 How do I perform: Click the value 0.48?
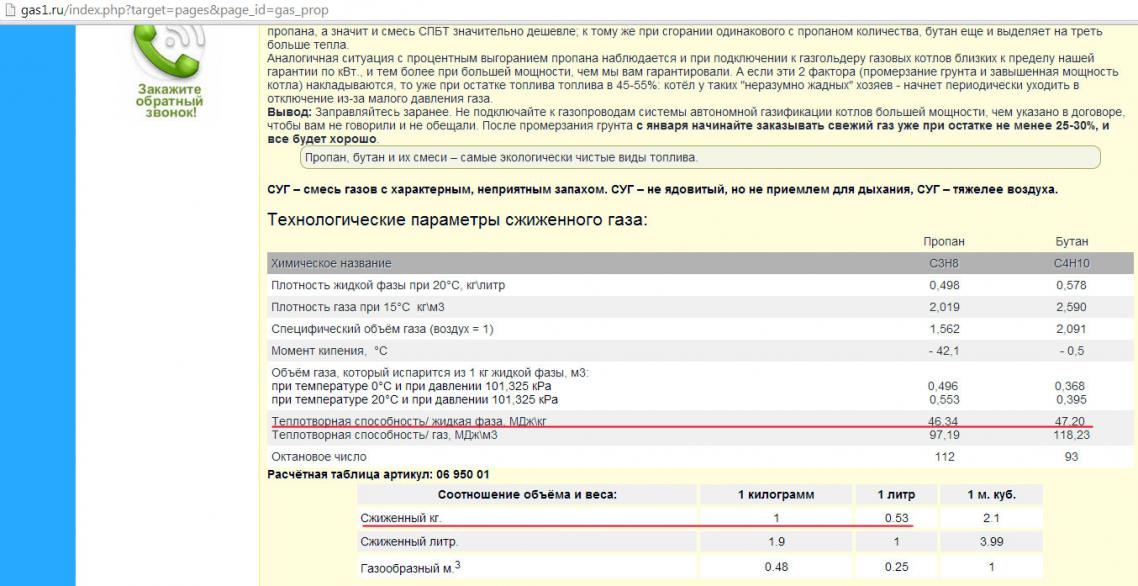pyautogui.click(x=776, y=567)
